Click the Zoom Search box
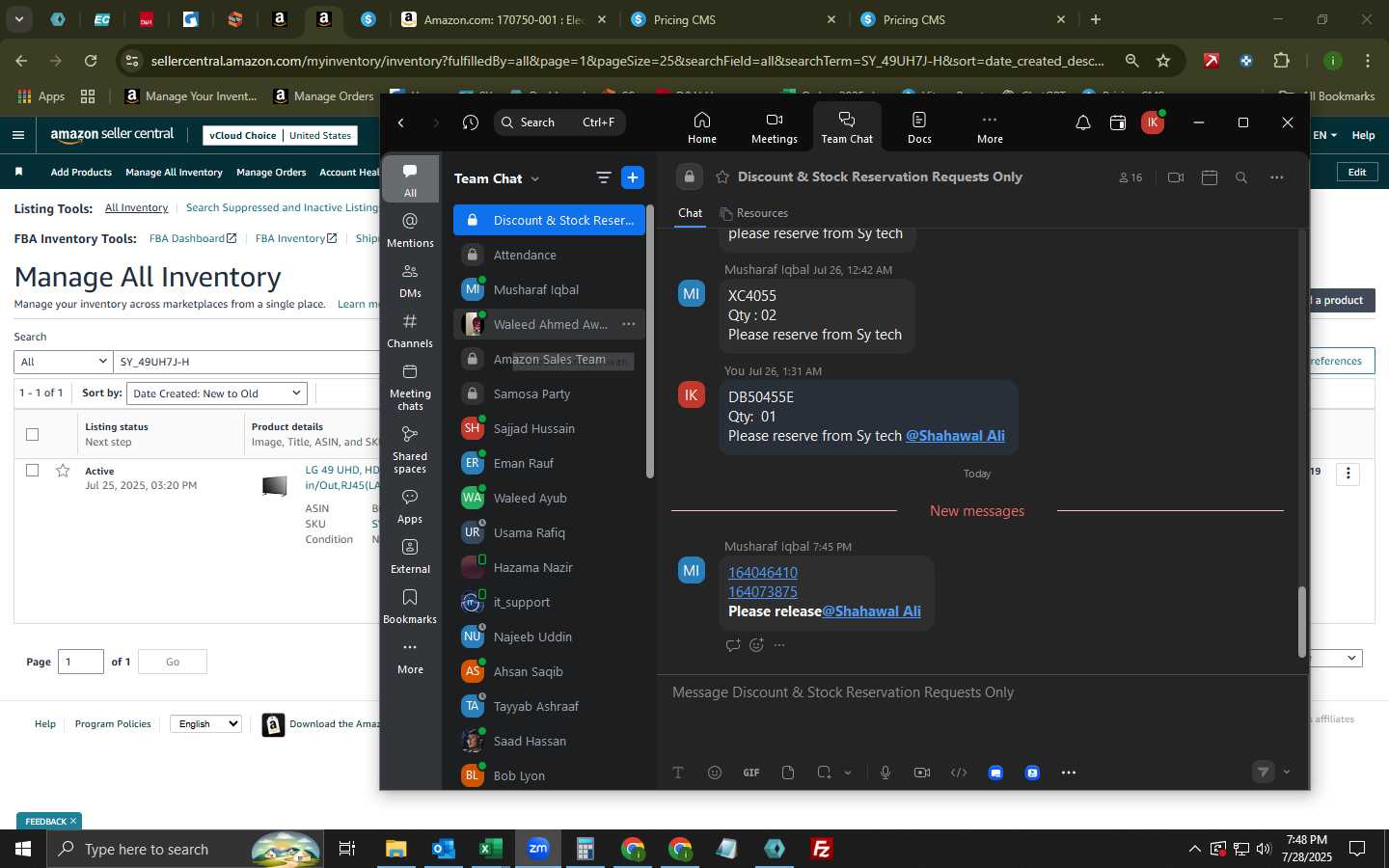The height and width of the screenshot is (868, 1389). (559, 122)
